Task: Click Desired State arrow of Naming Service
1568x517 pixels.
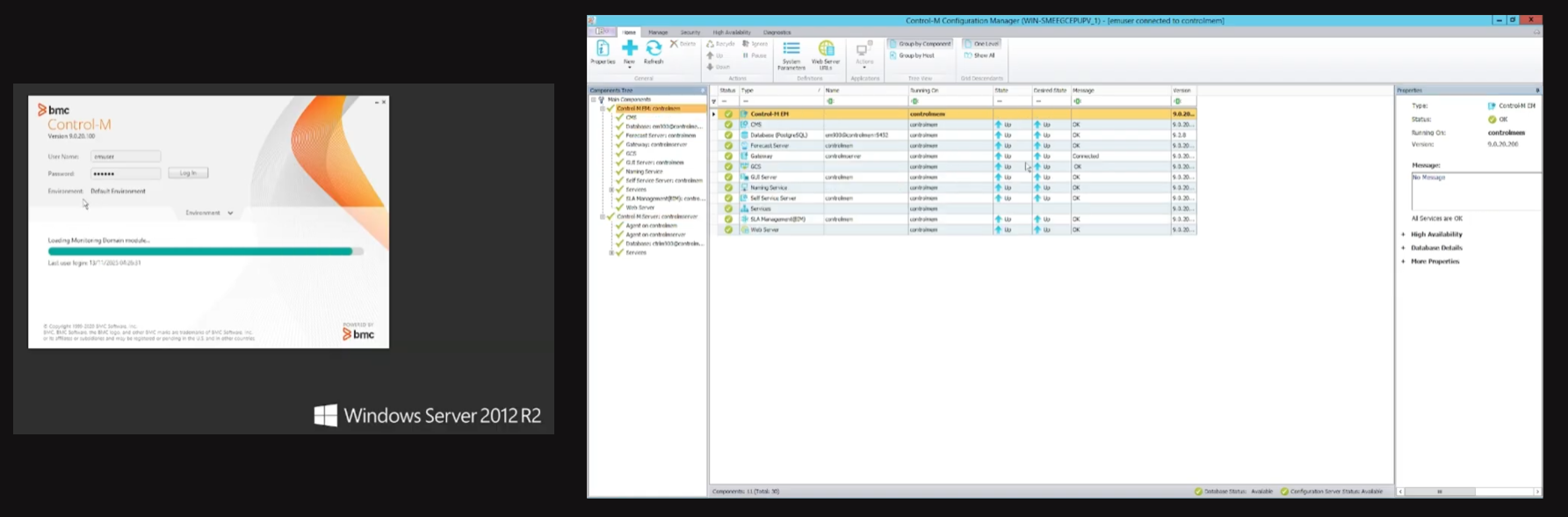Action: tap(1037, 187)
